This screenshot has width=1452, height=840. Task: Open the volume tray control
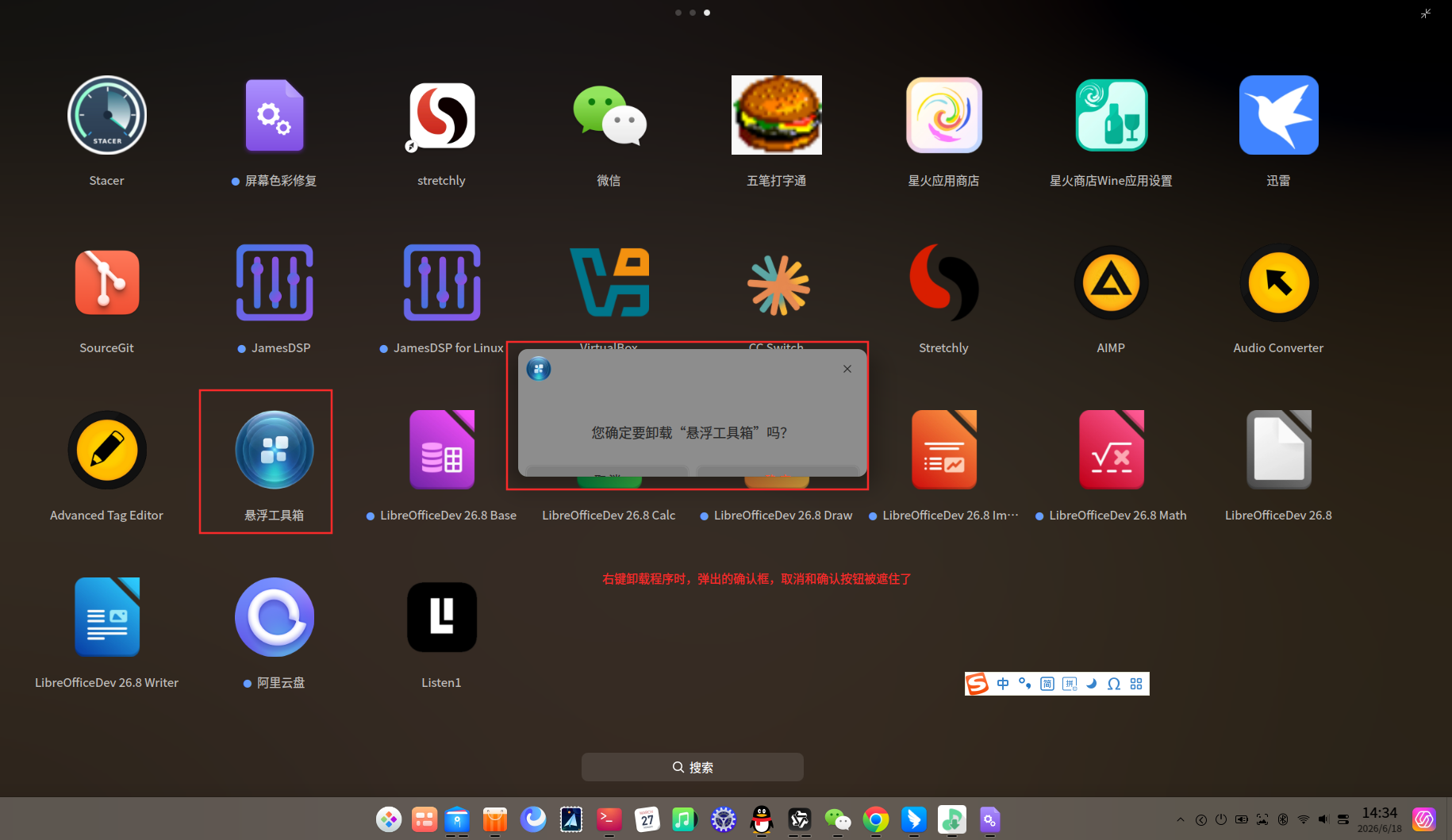coord(1323,819)
